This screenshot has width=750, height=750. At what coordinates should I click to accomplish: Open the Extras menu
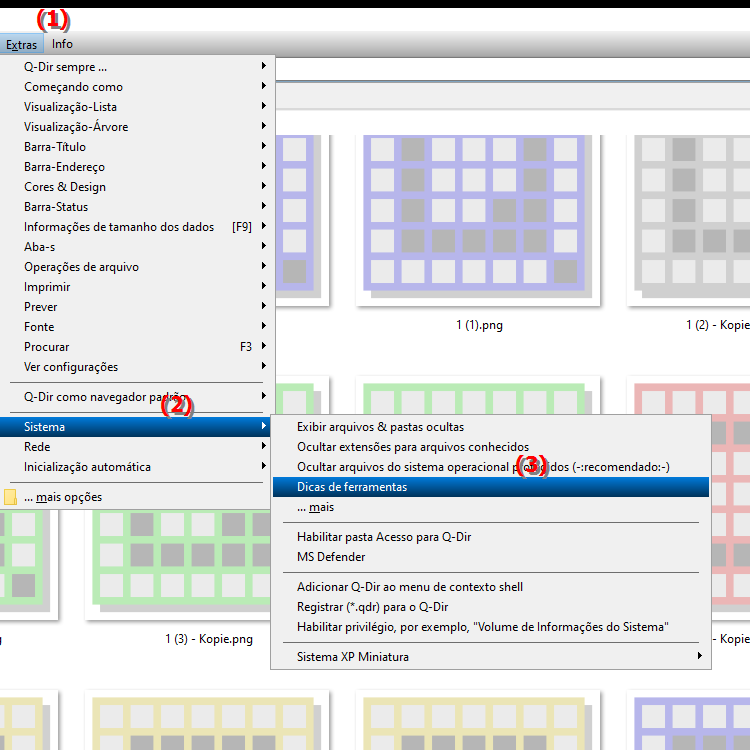pyautogui.click(x=22, y=44)
